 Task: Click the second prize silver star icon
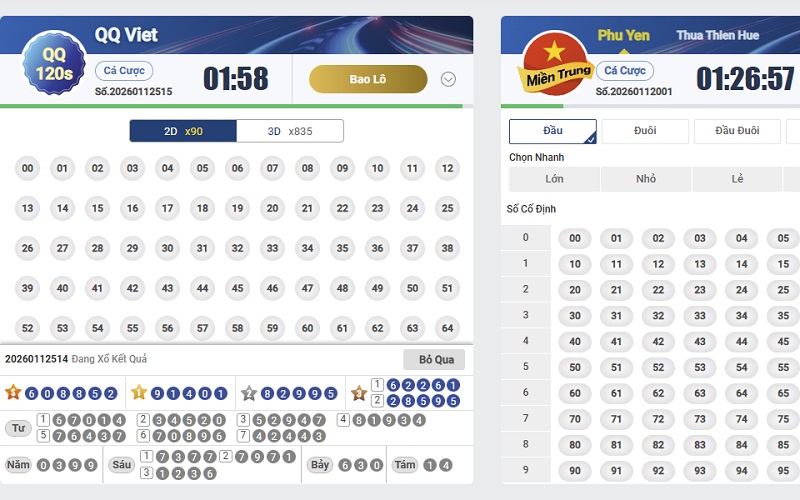(249, 393)
